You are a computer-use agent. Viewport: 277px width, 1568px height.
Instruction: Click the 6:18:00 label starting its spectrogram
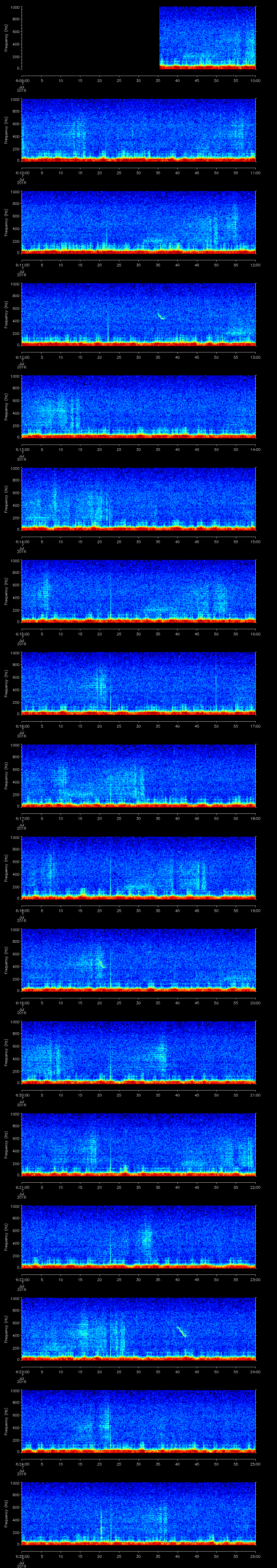point(22,910)
